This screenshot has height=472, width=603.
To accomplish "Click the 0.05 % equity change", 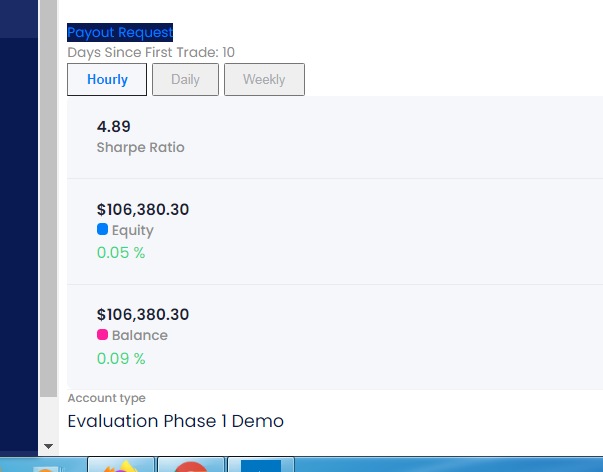I will coord(121,253).
